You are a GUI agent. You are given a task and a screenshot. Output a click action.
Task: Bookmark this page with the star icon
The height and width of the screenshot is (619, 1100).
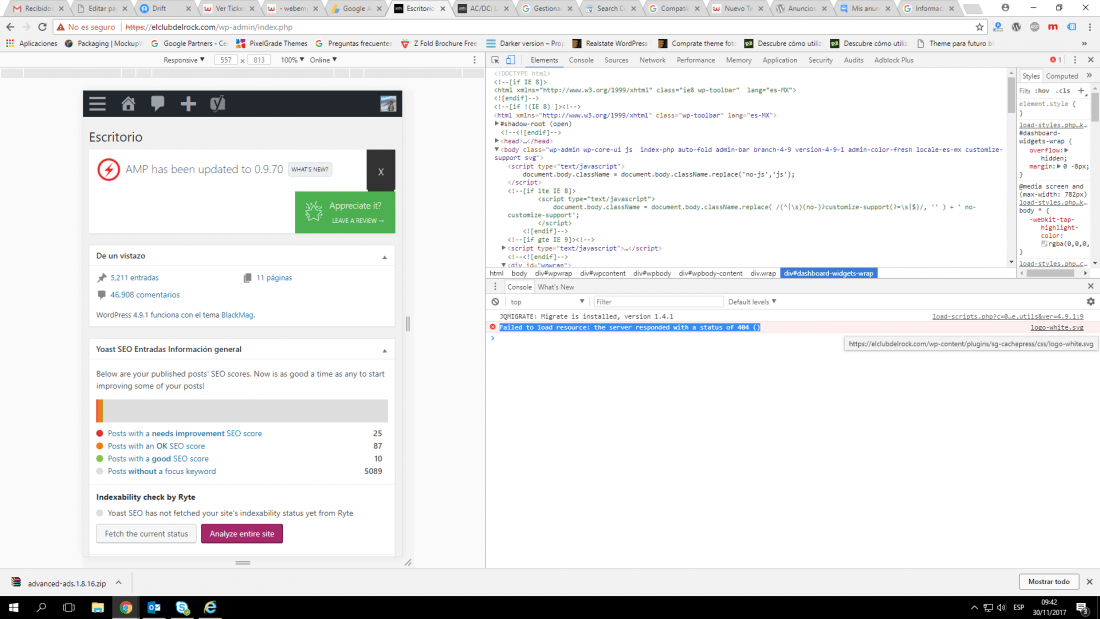coord(979,27)
